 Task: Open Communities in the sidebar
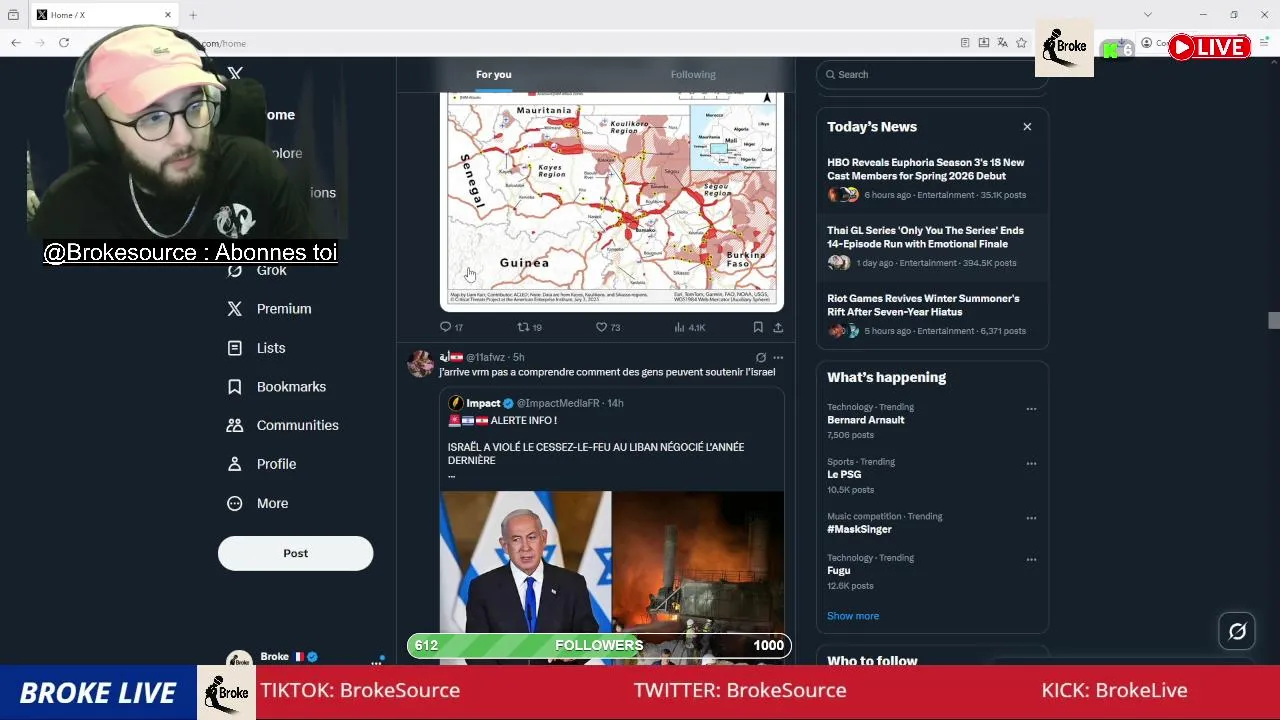(283, 425)
